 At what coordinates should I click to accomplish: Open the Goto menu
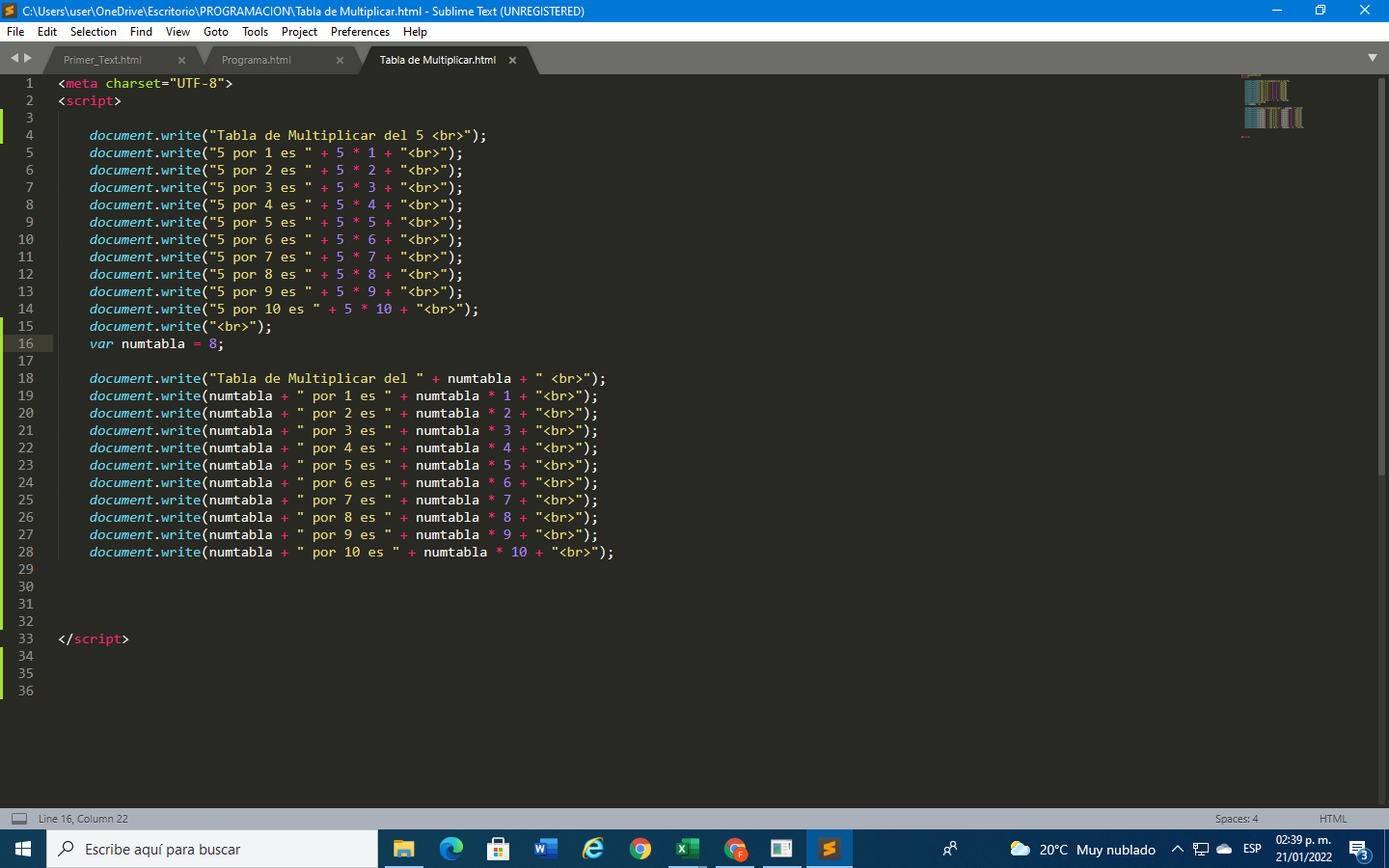[x=216, y=32]
